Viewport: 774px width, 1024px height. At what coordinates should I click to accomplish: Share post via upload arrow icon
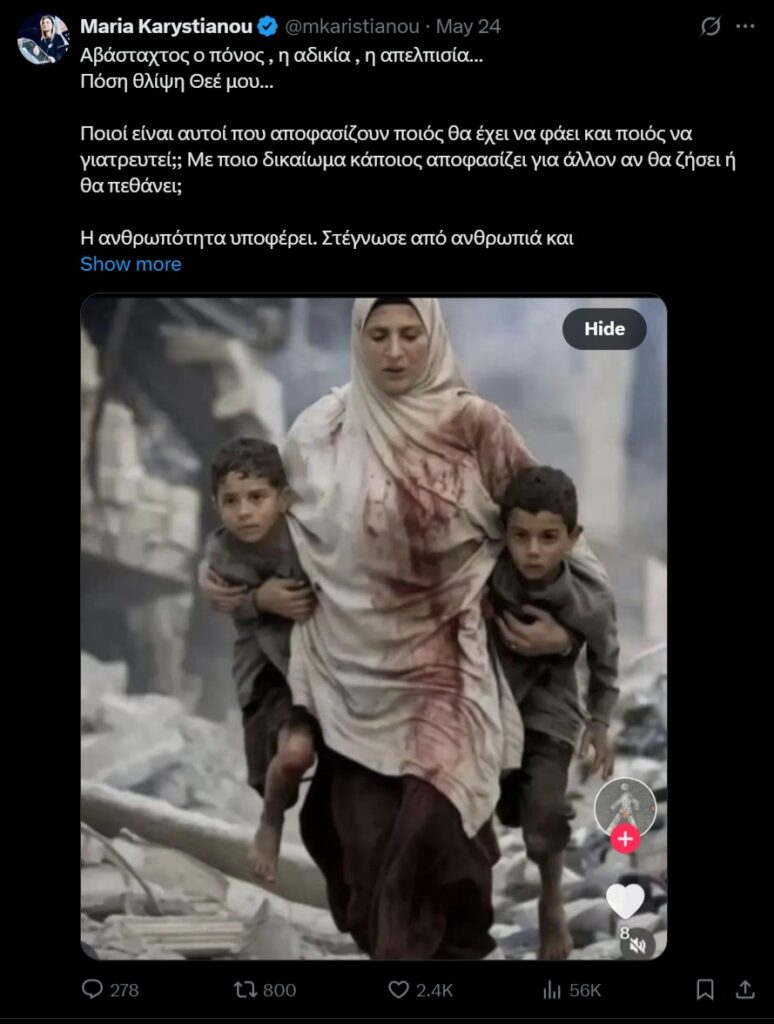745,989
